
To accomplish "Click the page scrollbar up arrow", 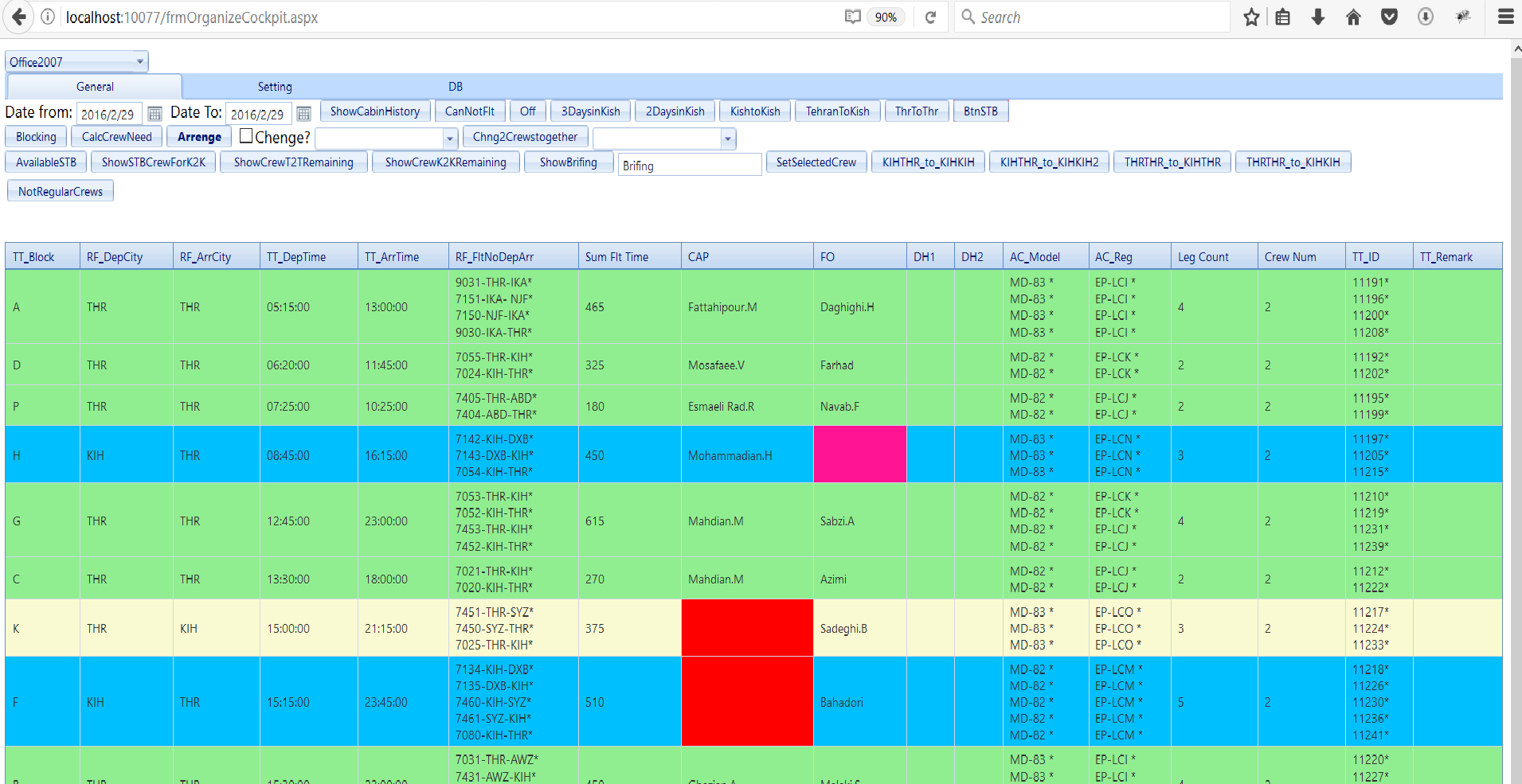I will (x=1516, y=49).
